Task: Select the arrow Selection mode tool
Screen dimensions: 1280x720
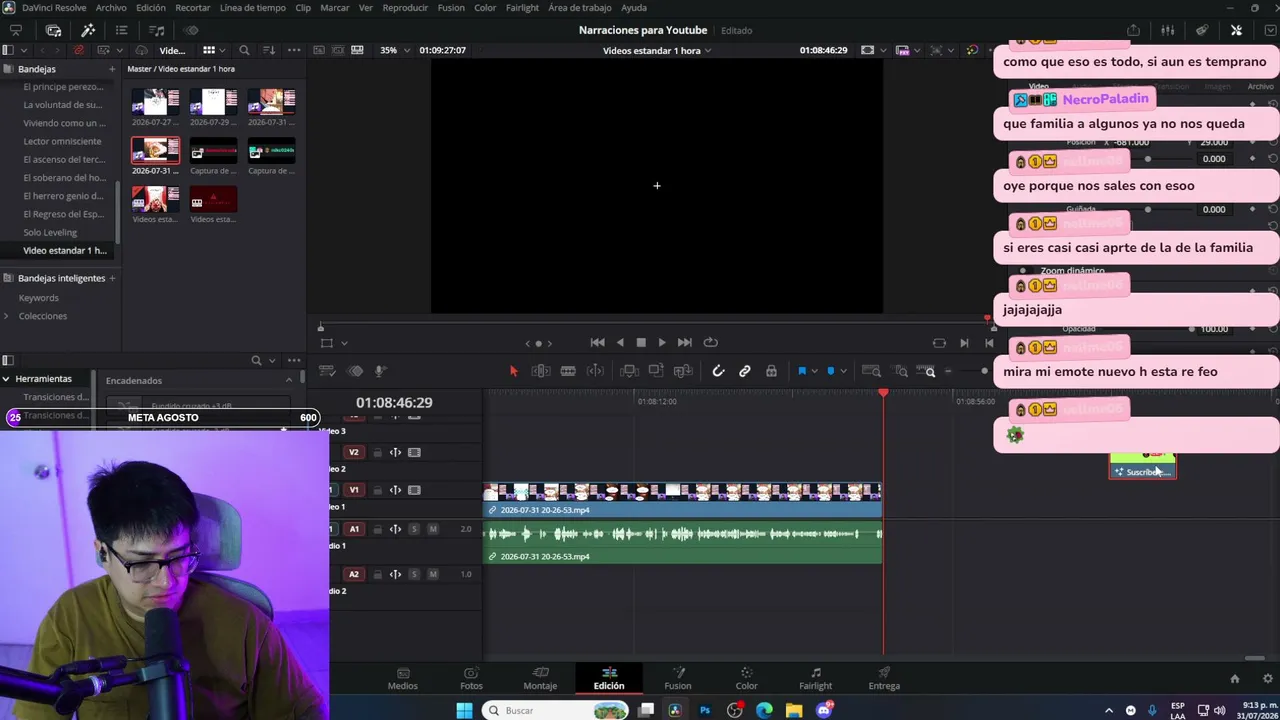Action: tap(514, 372)
